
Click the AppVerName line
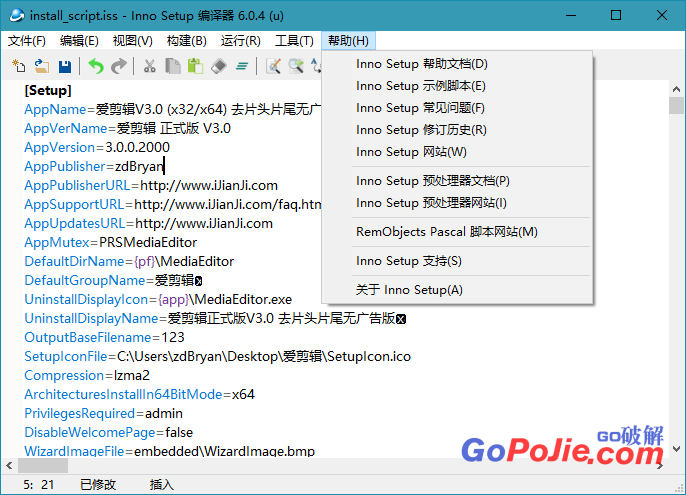127,128
